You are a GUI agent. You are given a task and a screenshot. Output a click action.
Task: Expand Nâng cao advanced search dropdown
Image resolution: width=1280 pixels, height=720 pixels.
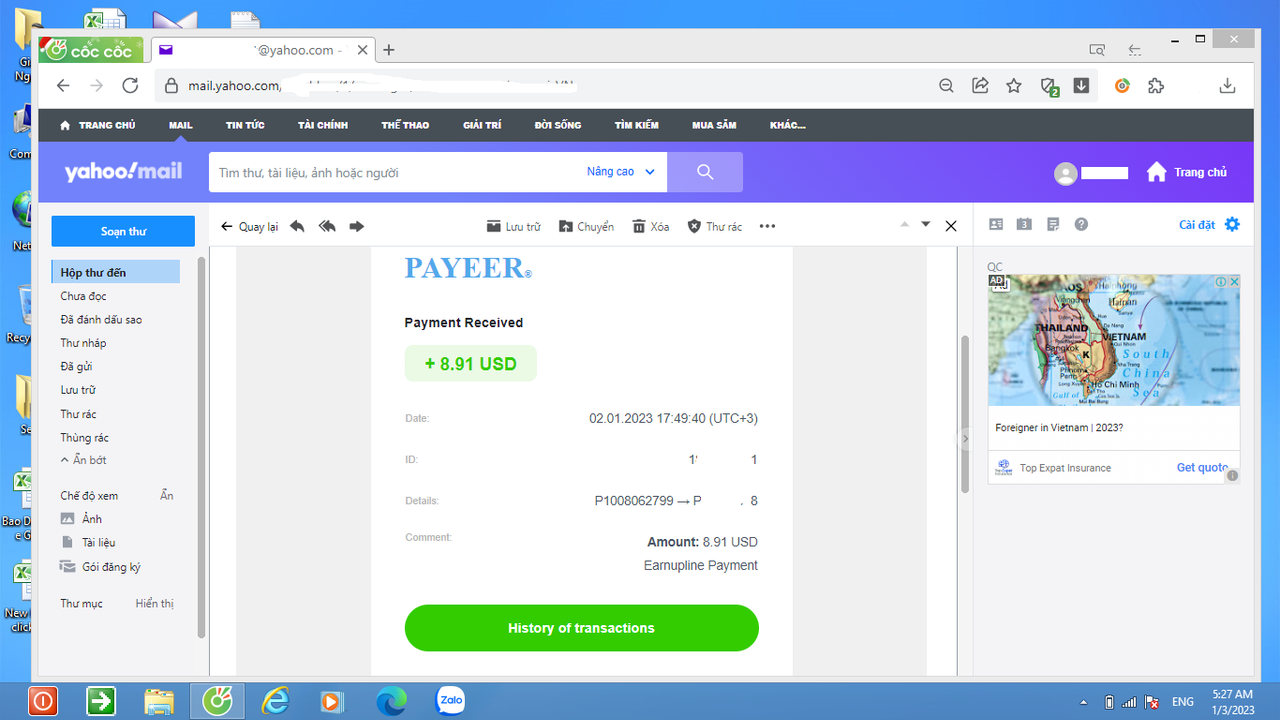click(620, 172)
